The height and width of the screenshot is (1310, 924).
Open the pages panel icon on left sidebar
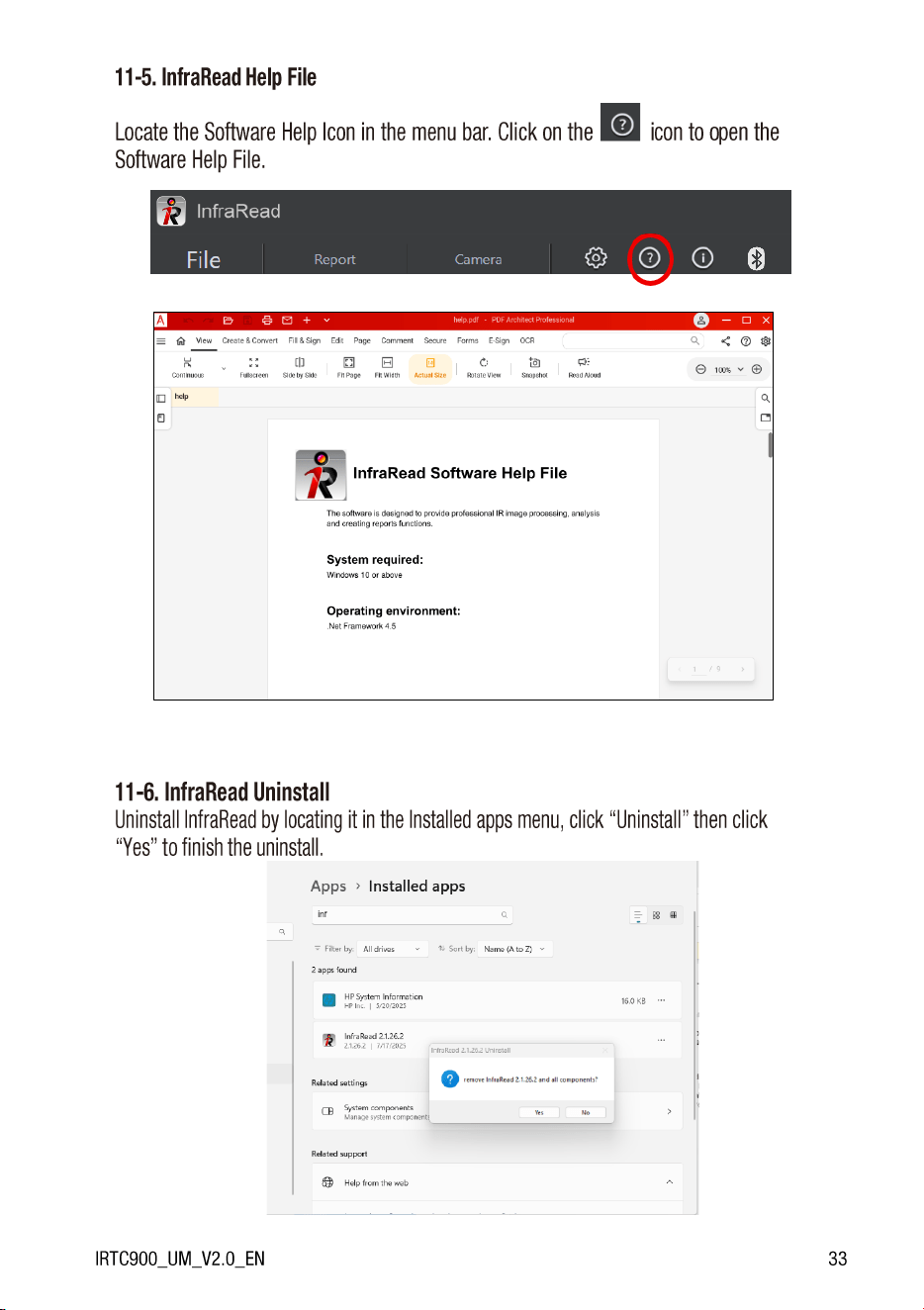pyautogui.click(x=161, y=418)
